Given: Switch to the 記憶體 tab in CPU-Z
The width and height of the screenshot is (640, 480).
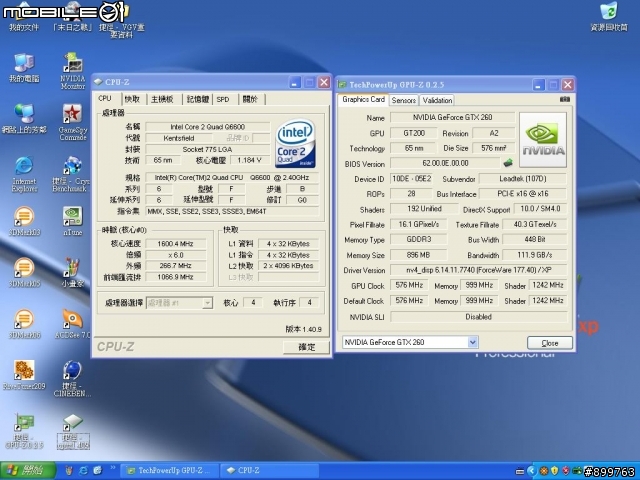Looking at the screenshot, I should tap(198, 99).
